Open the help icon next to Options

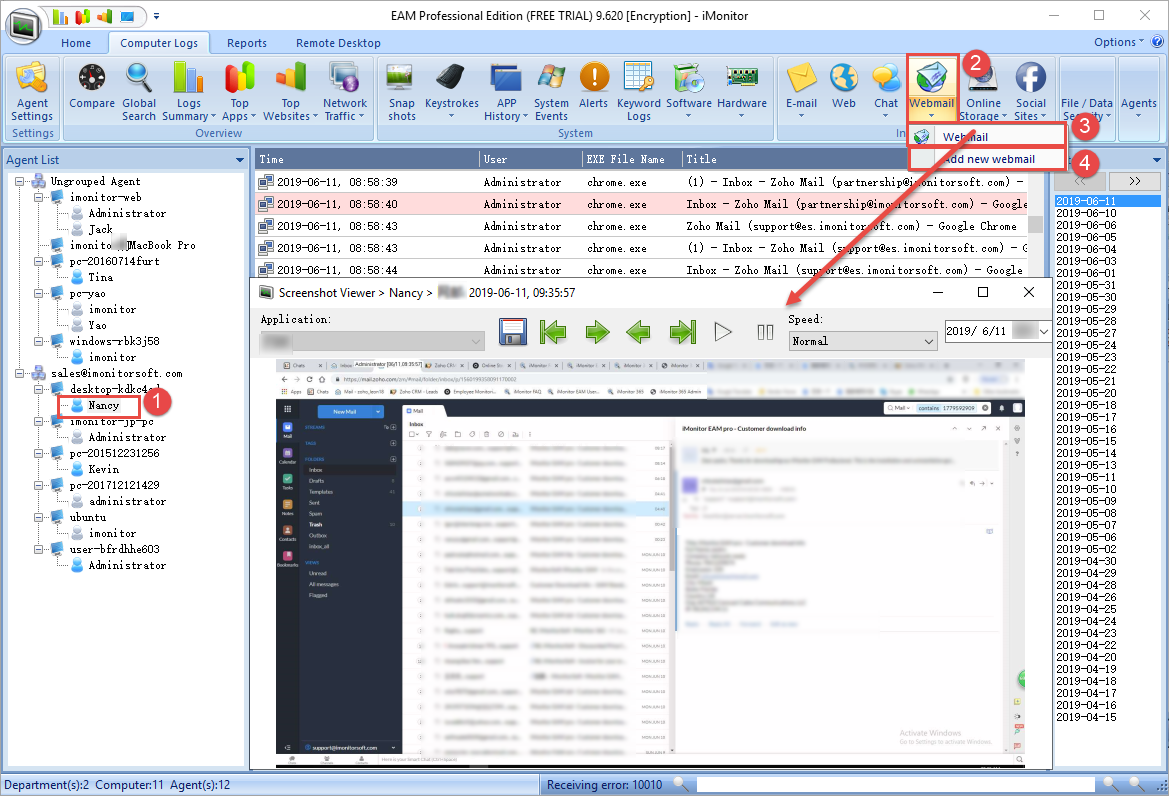[1157, 42]
